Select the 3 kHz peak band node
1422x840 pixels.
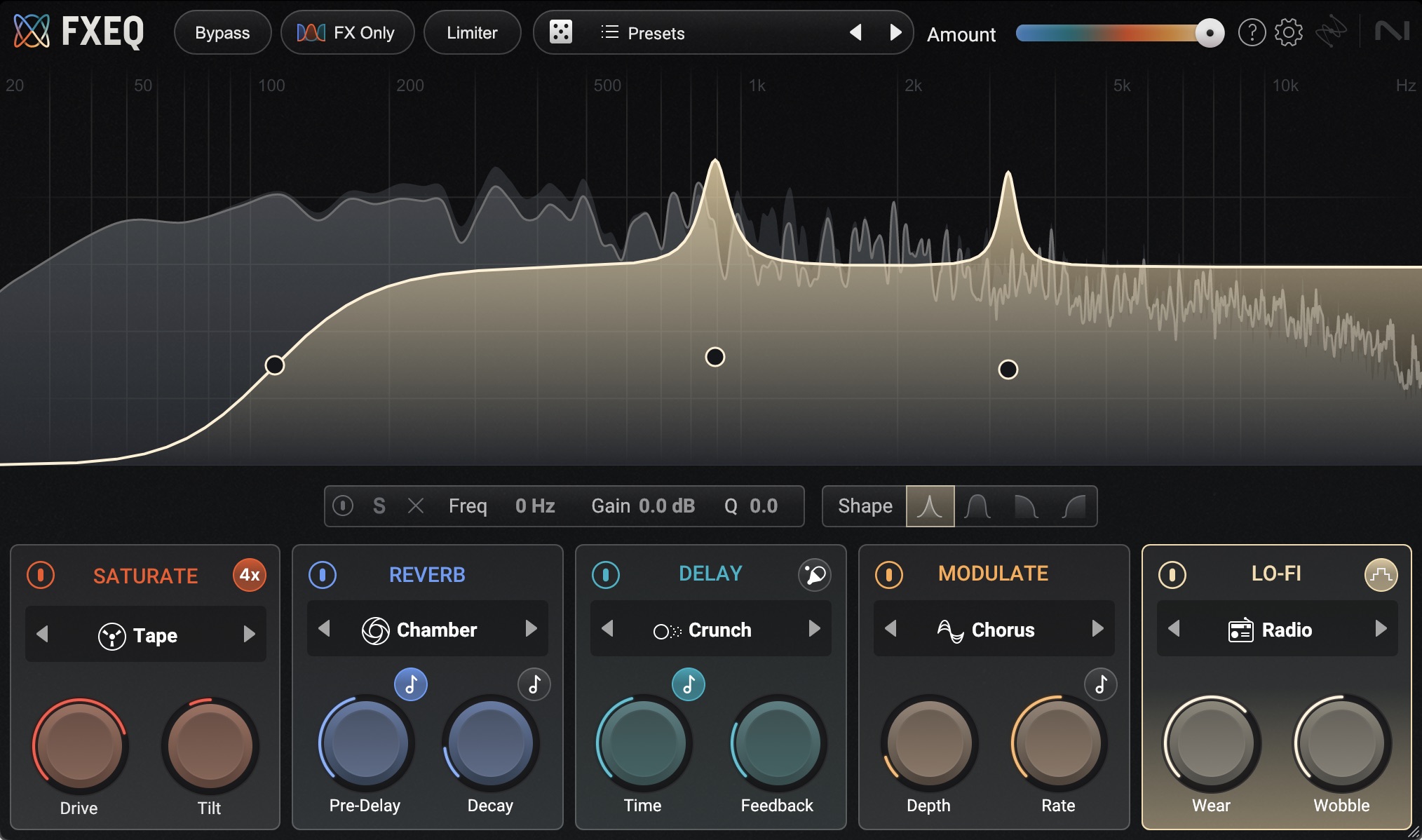click(x=1008, y=370)
